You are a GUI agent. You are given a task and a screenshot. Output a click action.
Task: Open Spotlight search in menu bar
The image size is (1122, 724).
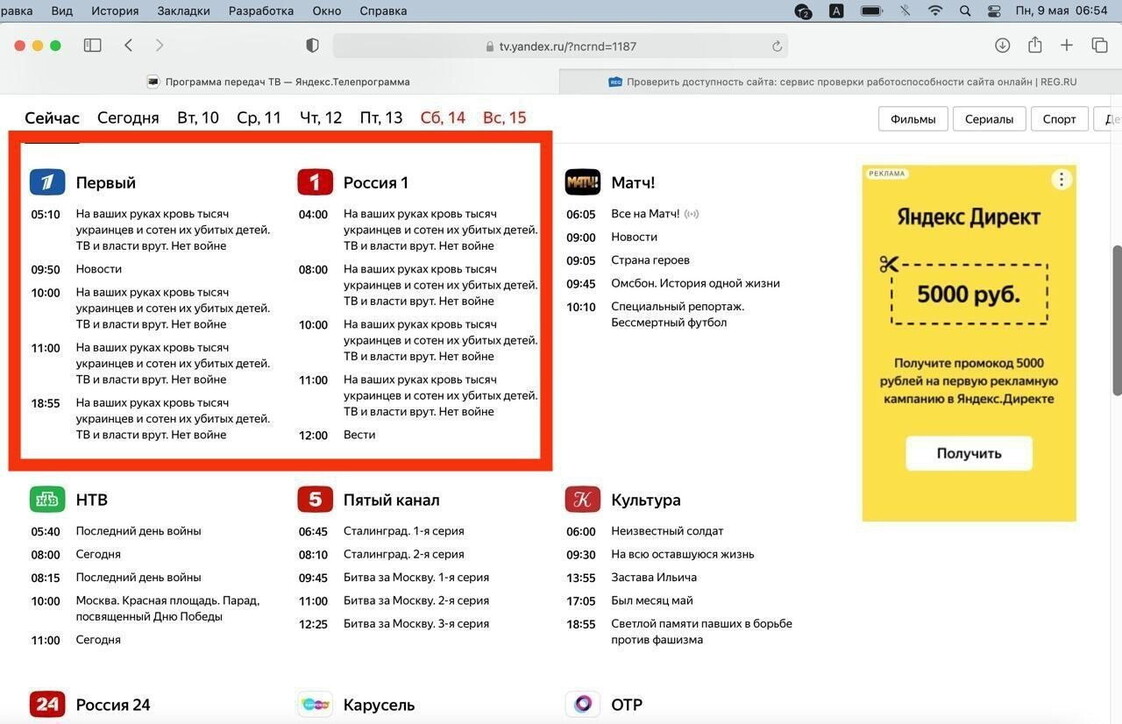point(965,11)
